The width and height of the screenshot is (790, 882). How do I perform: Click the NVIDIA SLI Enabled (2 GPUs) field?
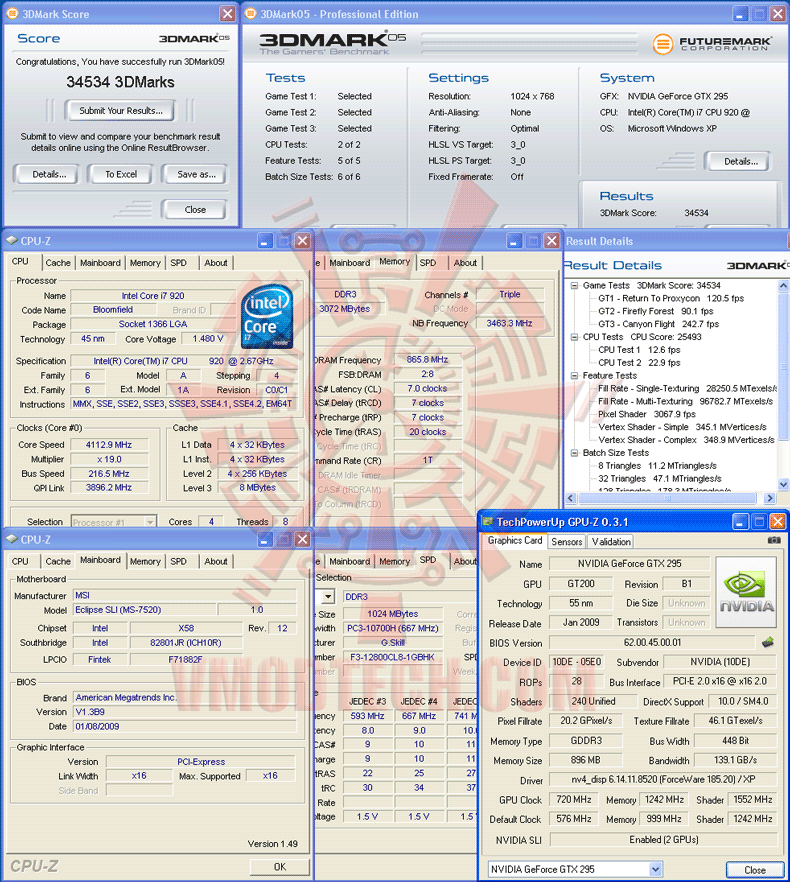point(663,840)
